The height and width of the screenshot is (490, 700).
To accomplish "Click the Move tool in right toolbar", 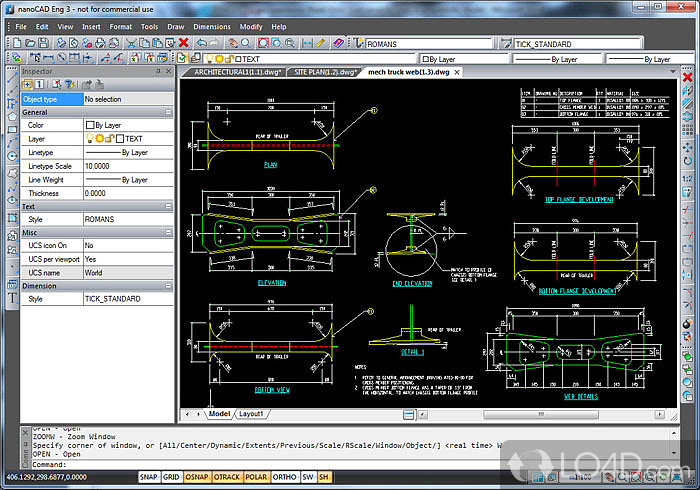I will [688, 147].
